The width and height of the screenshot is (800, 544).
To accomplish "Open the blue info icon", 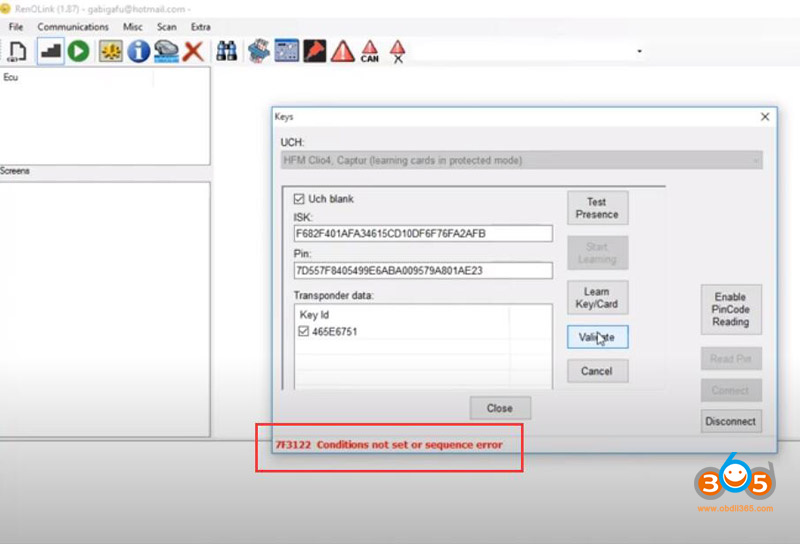I will coord(138,51).
